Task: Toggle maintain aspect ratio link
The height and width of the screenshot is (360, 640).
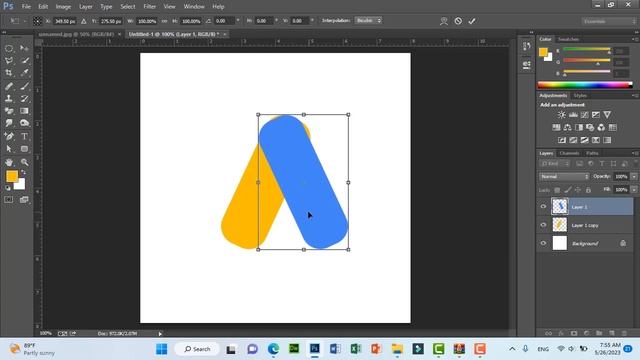Action: point(164,21)
